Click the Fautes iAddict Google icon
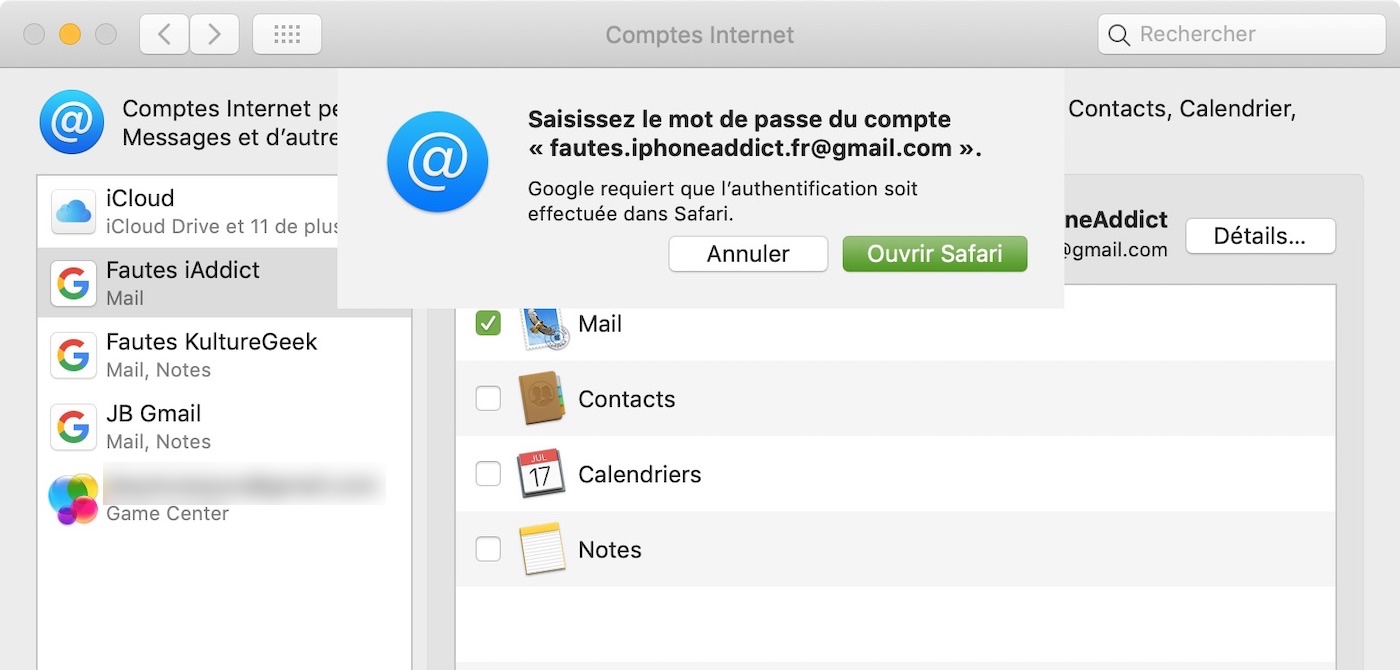This screenshot has height=670, width=1400. click(x=73, y=284)
